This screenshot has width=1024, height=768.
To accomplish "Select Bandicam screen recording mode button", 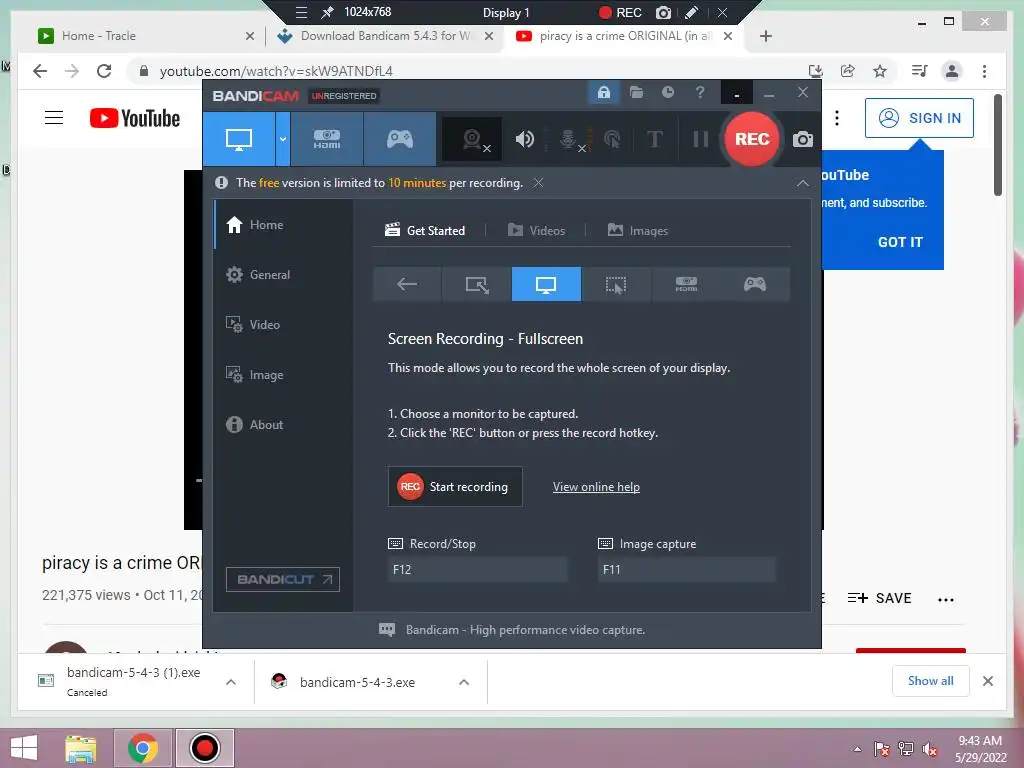I will (x=239, y=139).
